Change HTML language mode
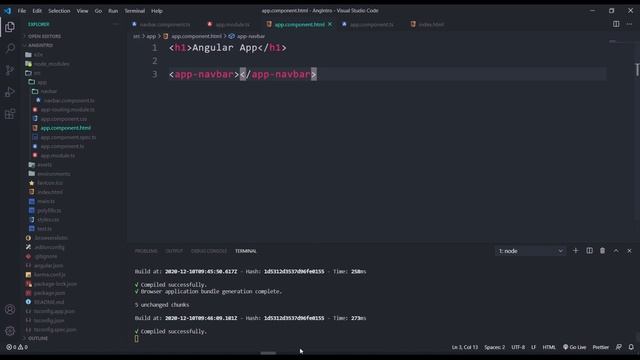 point(549,347)
